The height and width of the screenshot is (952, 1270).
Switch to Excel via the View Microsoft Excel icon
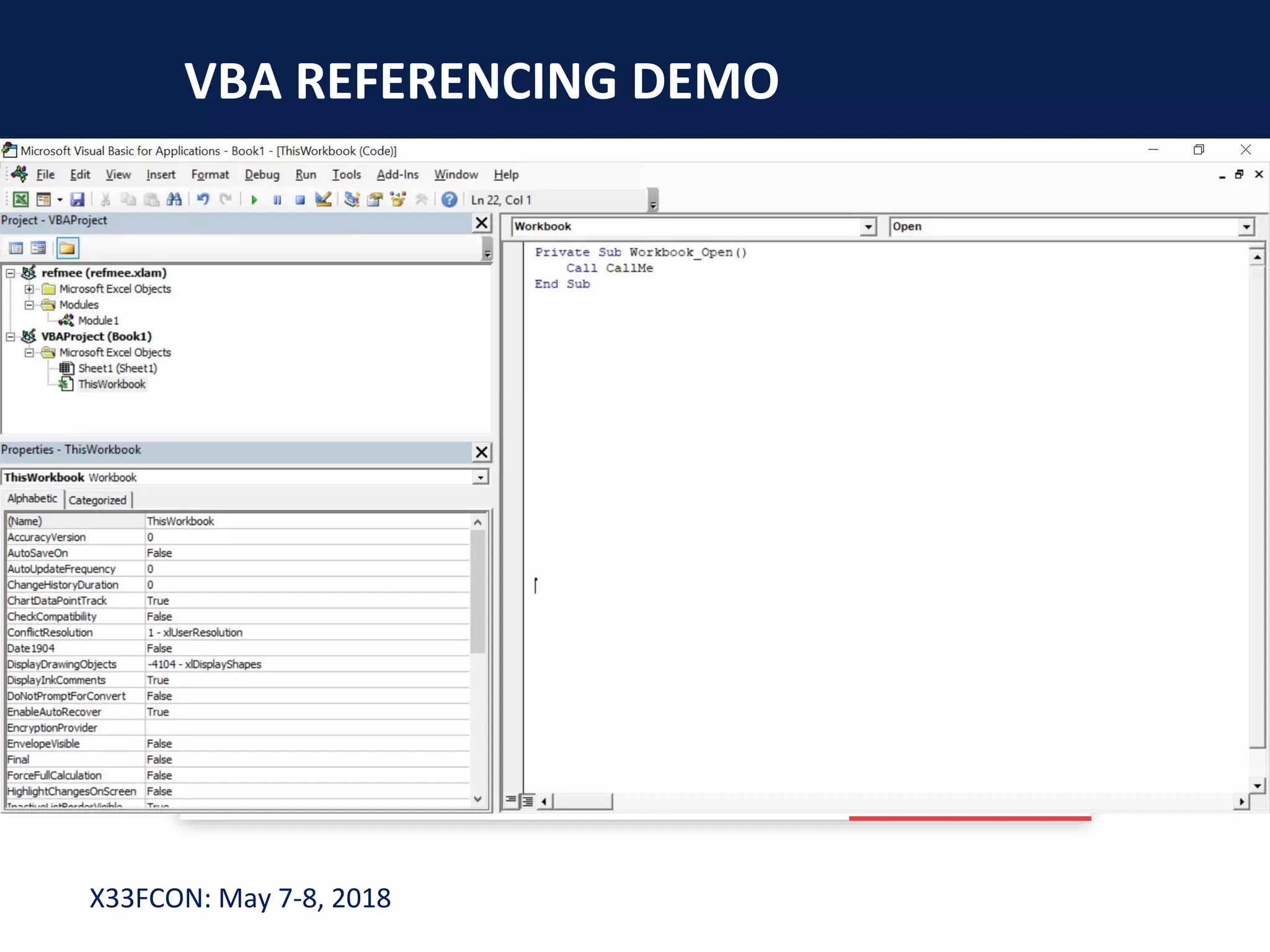pyautogui.click(x=20, y=200)
